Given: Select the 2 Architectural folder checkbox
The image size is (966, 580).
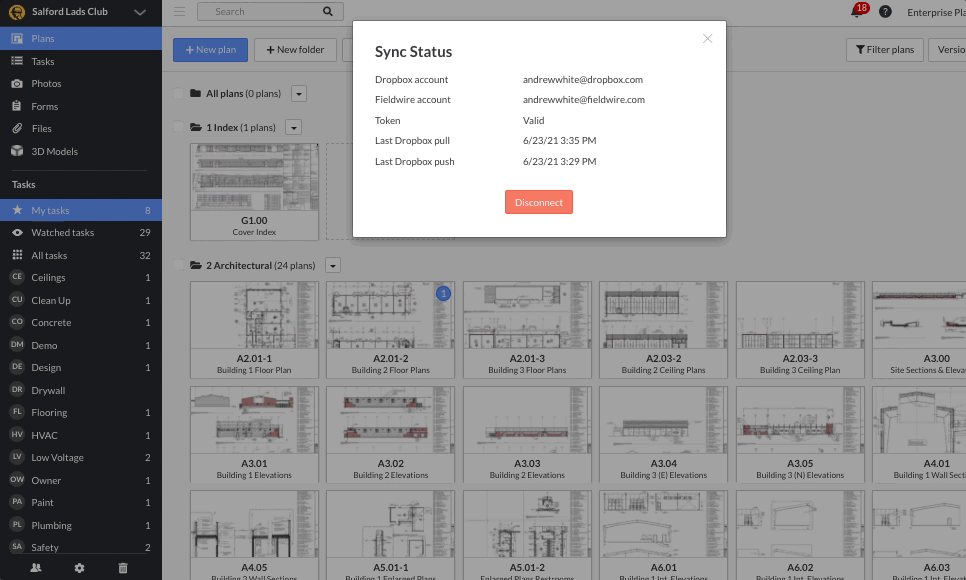Looking at the screenshot, I should [x=180, y=266].
